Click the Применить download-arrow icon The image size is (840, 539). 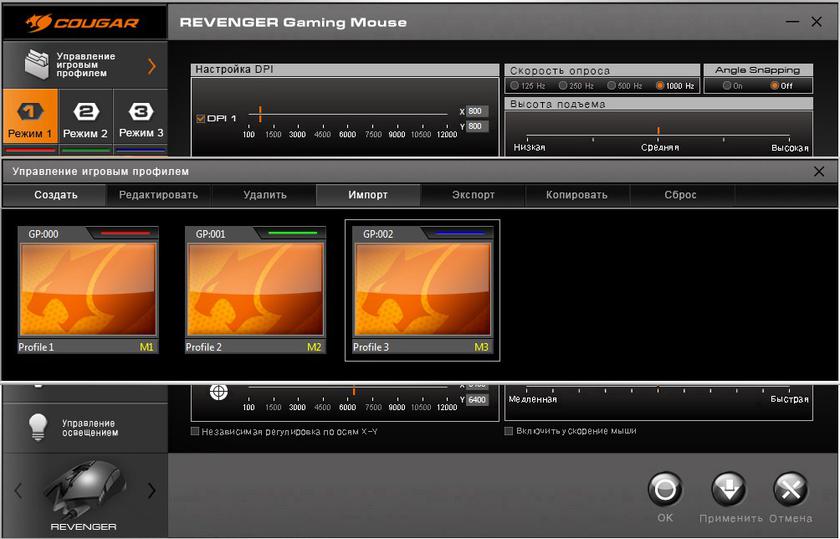(x=728, y=490)
